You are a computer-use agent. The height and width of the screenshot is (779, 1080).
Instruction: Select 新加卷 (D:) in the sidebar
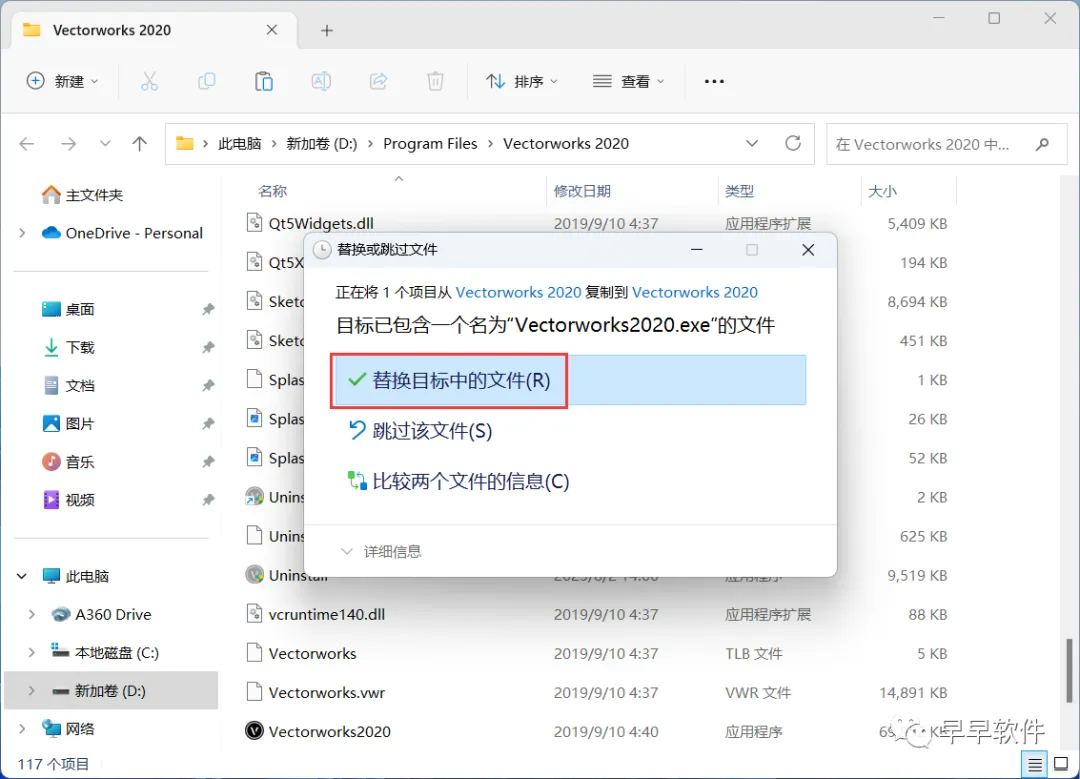click(112, 690)
